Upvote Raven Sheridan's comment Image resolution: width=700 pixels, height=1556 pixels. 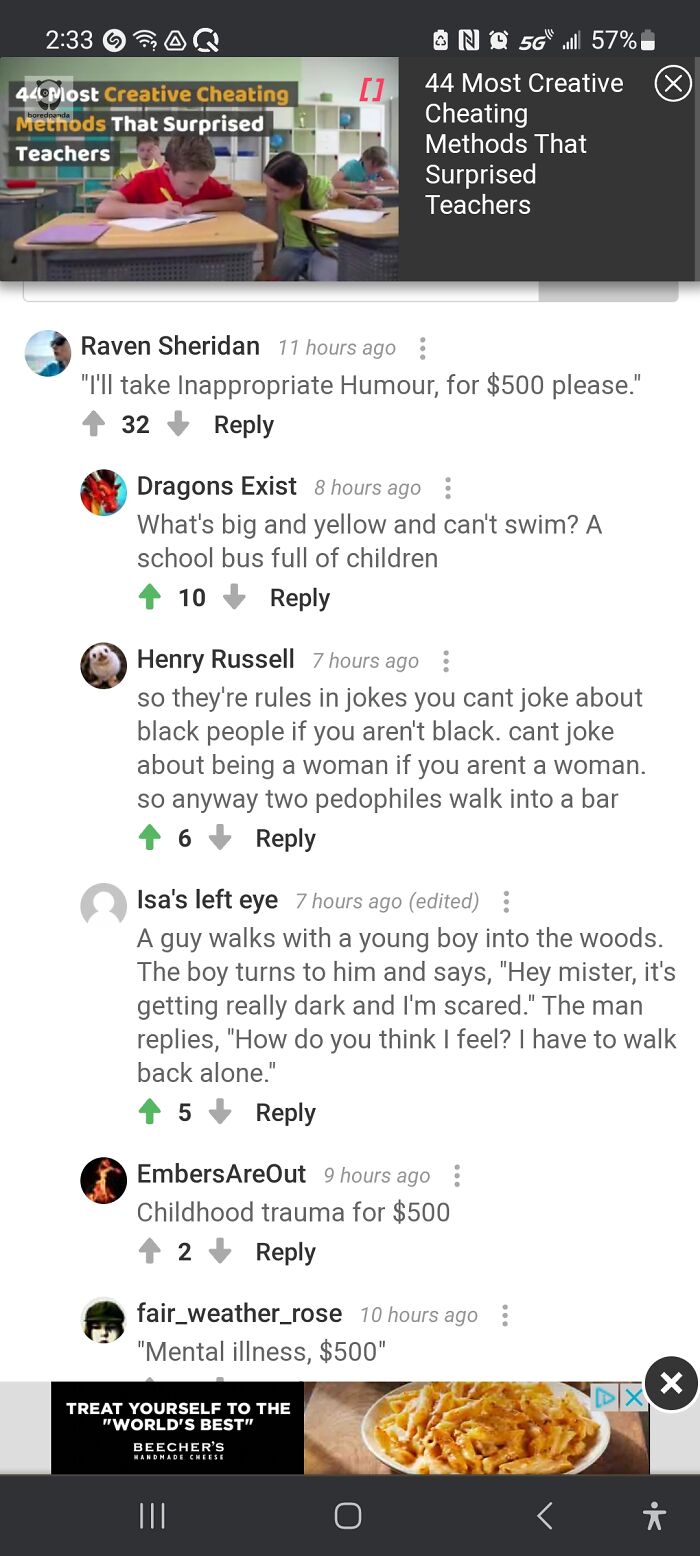coord(93,425)
